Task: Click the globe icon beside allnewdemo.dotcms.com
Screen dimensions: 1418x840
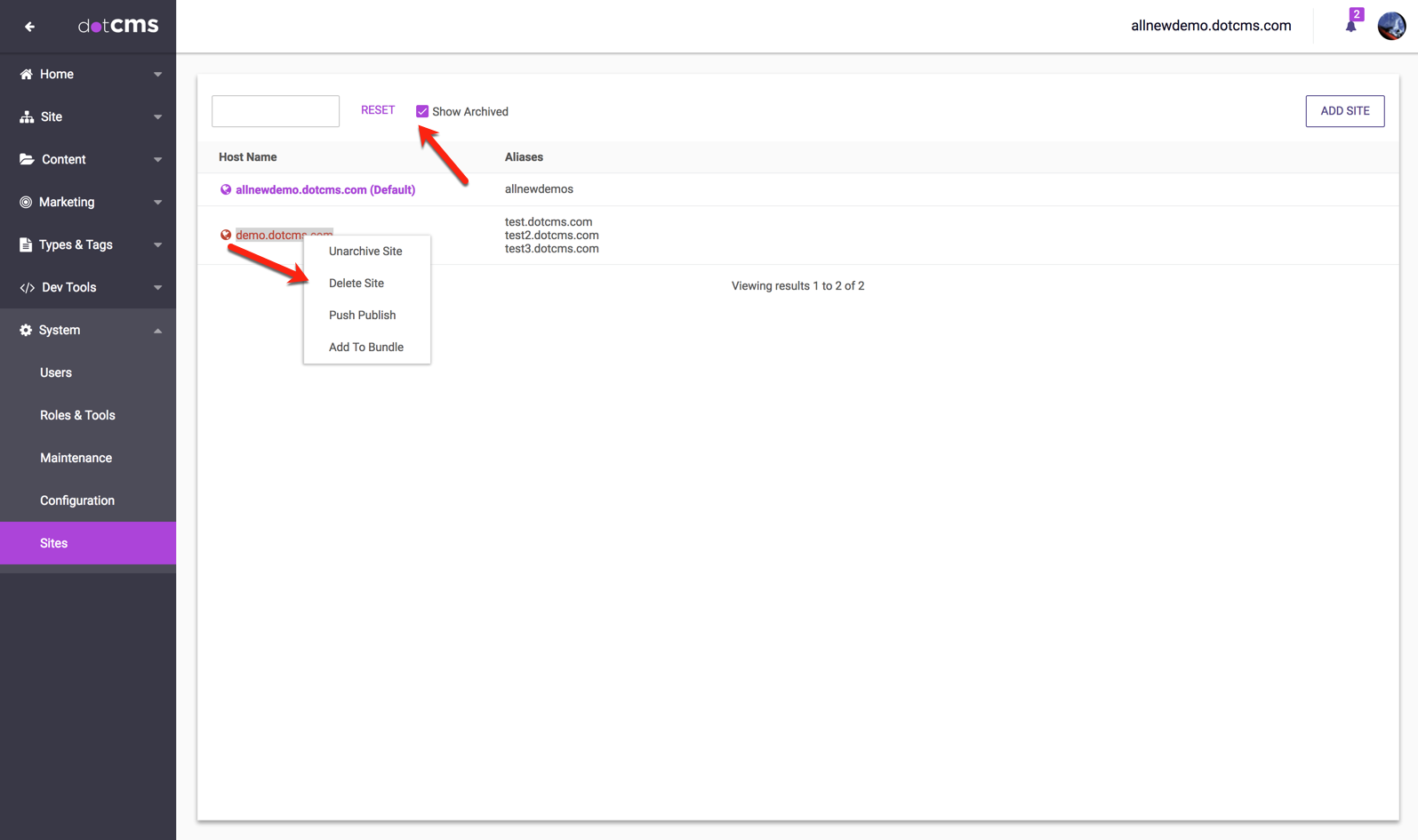Action: coord(226,190)
